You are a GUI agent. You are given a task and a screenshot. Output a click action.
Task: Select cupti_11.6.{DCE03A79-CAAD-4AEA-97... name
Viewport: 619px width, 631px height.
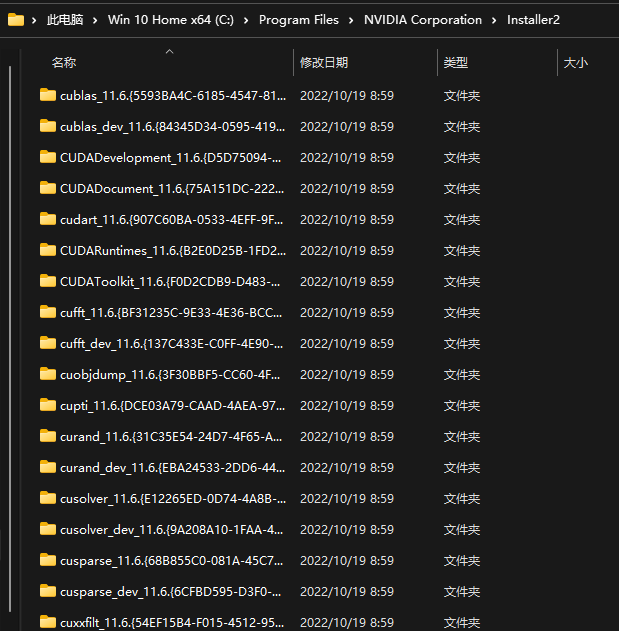(x=172, y=406)
